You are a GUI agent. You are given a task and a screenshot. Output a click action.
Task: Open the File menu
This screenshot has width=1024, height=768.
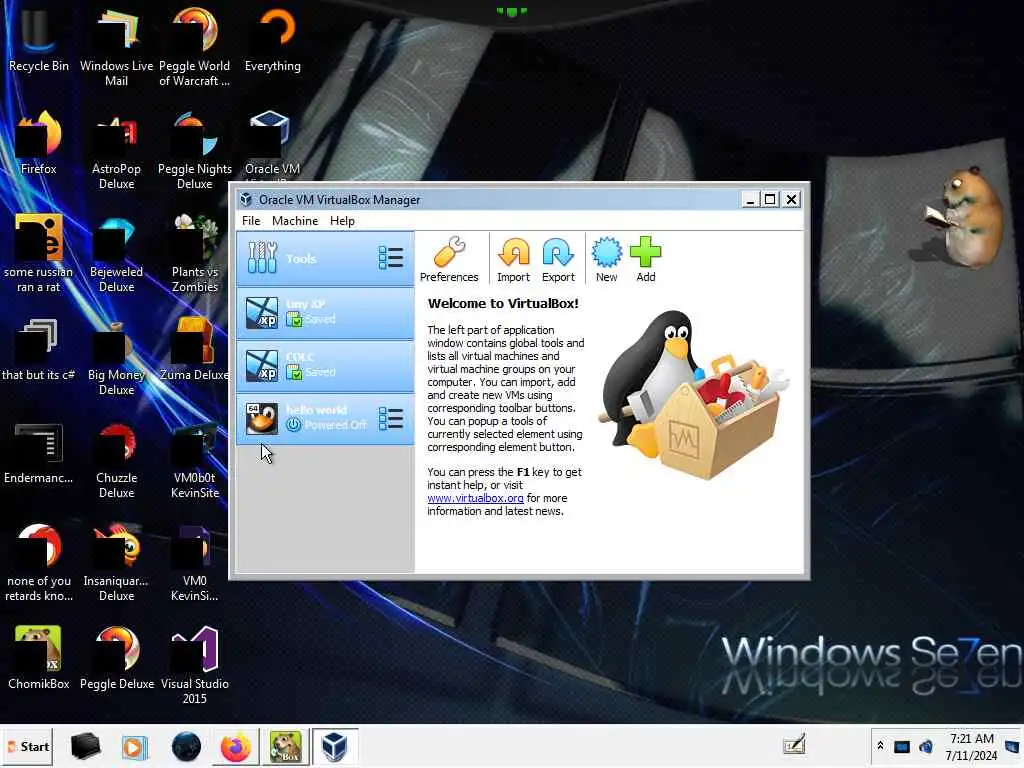pos(251,221)
